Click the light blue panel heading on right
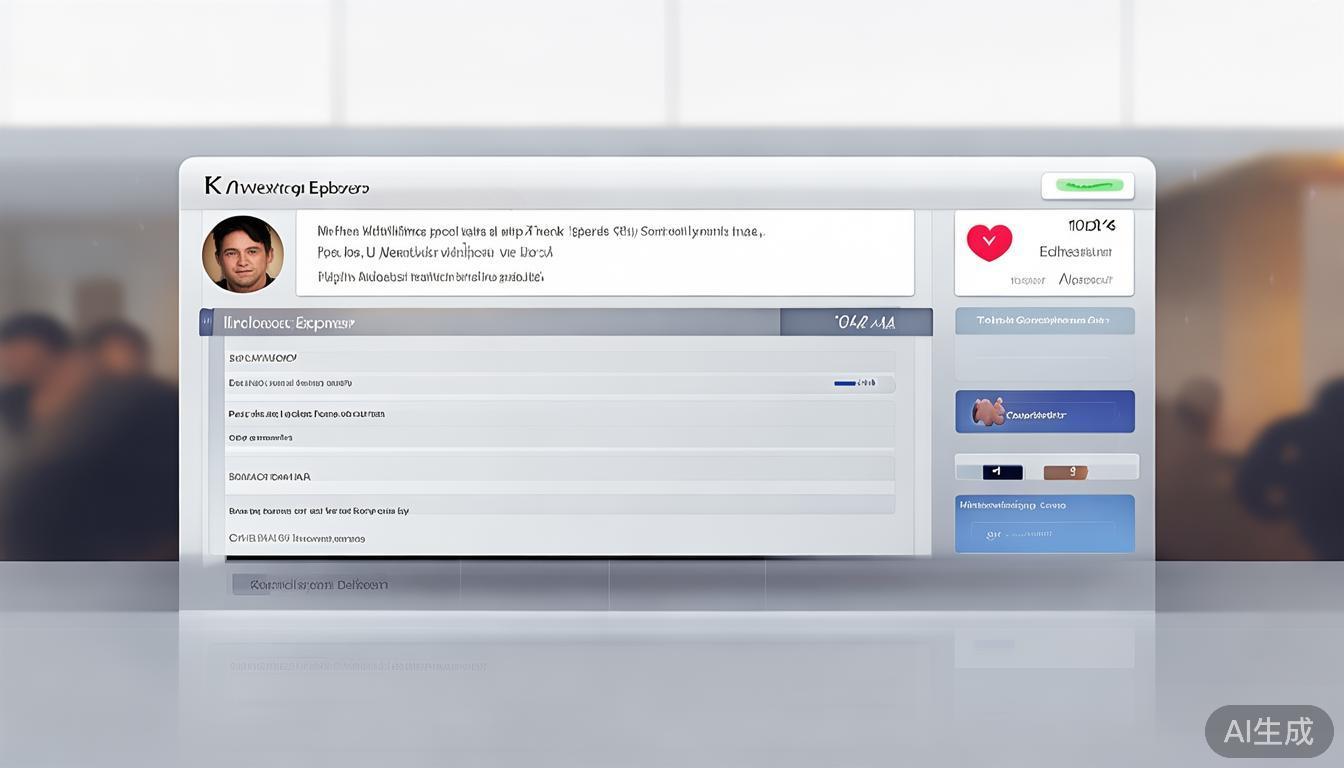1344x768 pixels. point(1044,321)
